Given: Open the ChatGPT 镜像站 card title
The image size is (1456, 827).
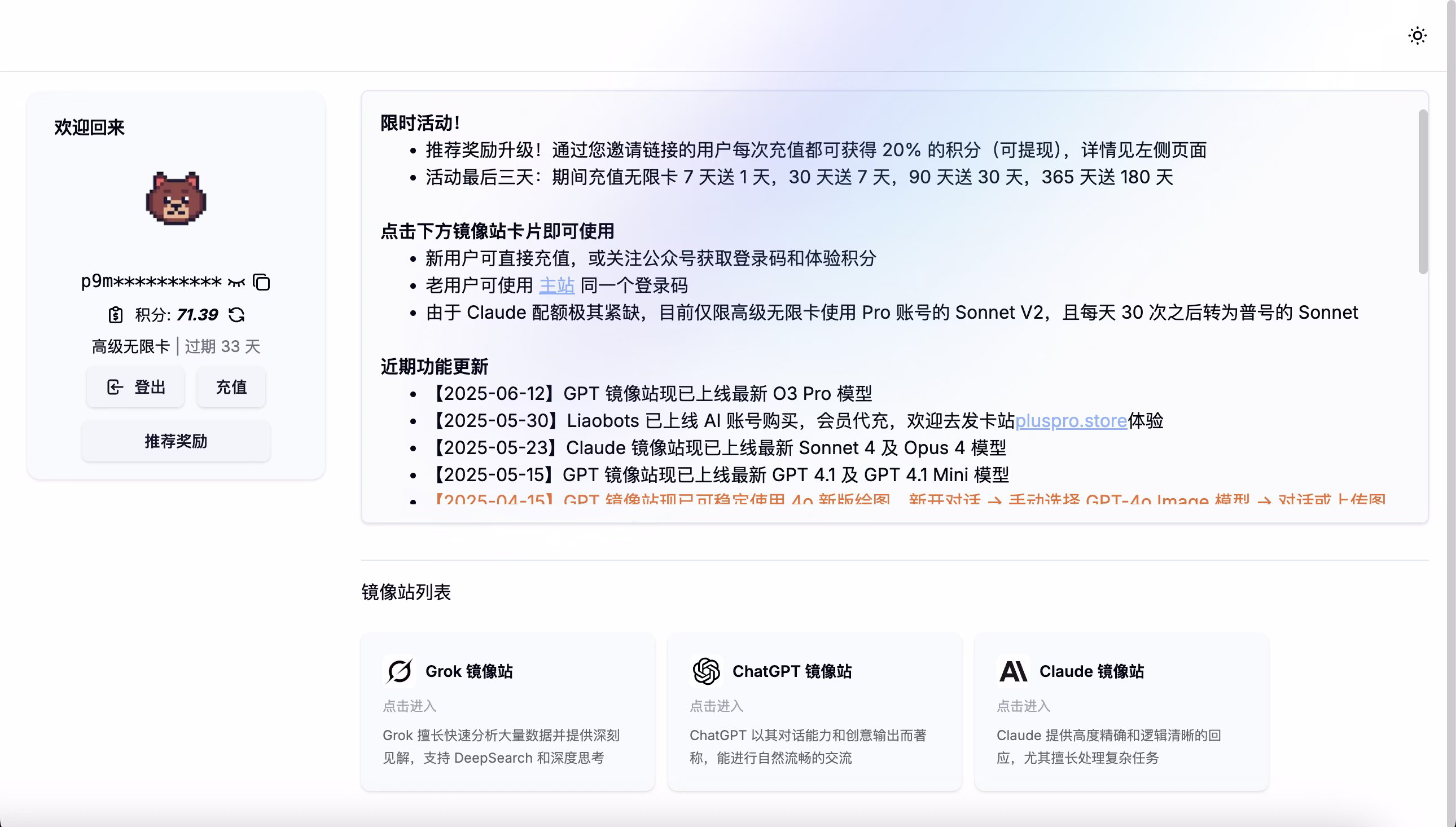Looking at the screenshot, I should tap(792, 671).
